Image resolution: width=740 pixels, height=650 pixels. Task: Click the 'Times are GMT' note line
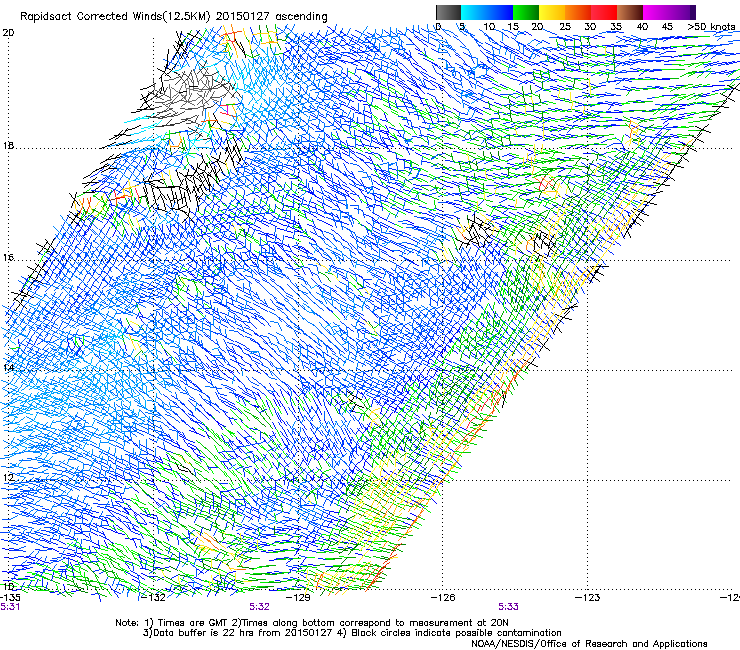click(x=311, y=623)
